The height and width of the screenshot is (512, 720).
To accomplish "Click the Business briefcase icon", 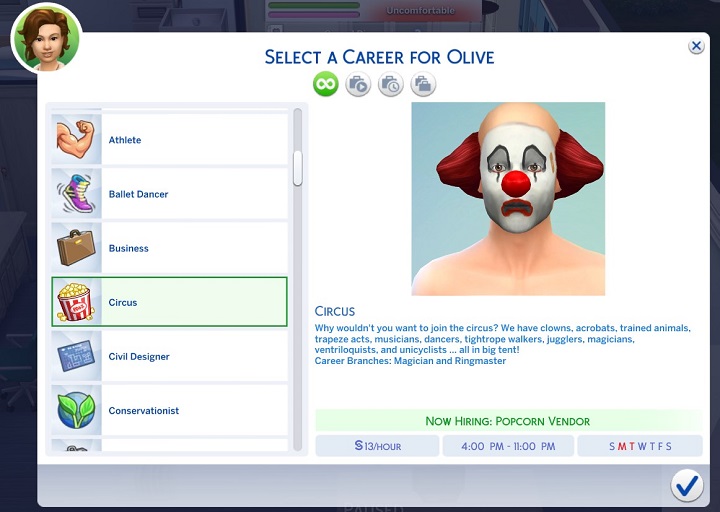I will (x=76, y=248).
